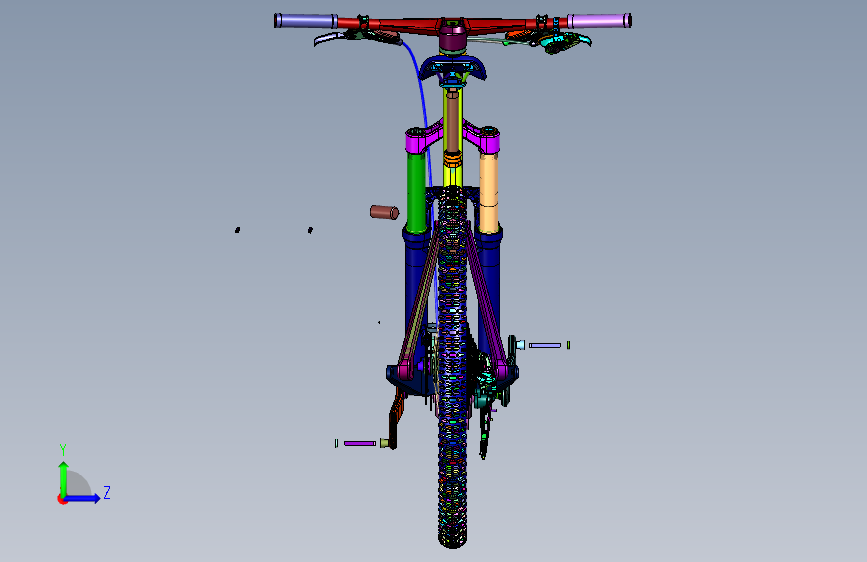Select the light-blue axle pin near the derailleur
Viewport: 867px width, 562px height.
tap(545, 345)
